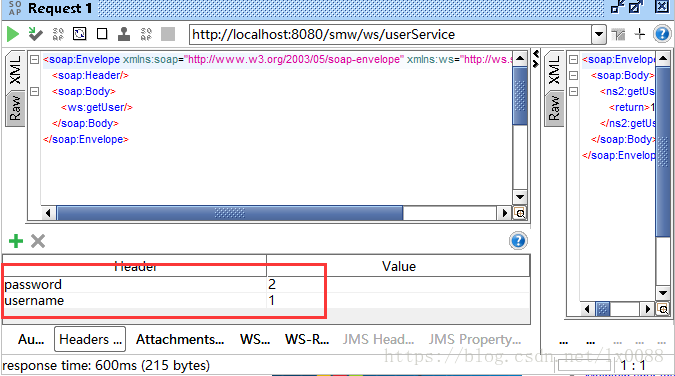Click request editor horizontal scrollbar thumb

[x=229, y=213]
